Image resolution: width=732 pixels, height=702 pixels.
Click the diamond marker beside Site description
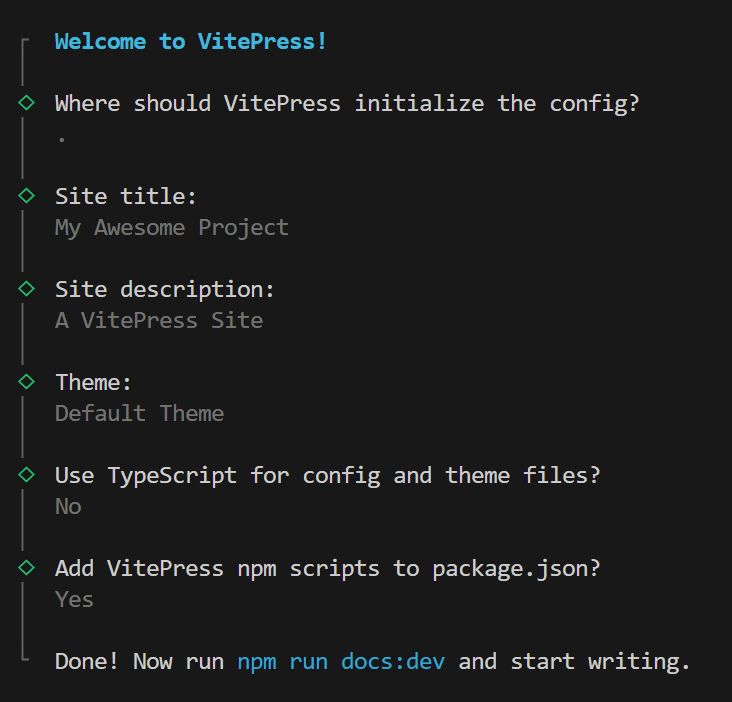(x=27, y=289)
